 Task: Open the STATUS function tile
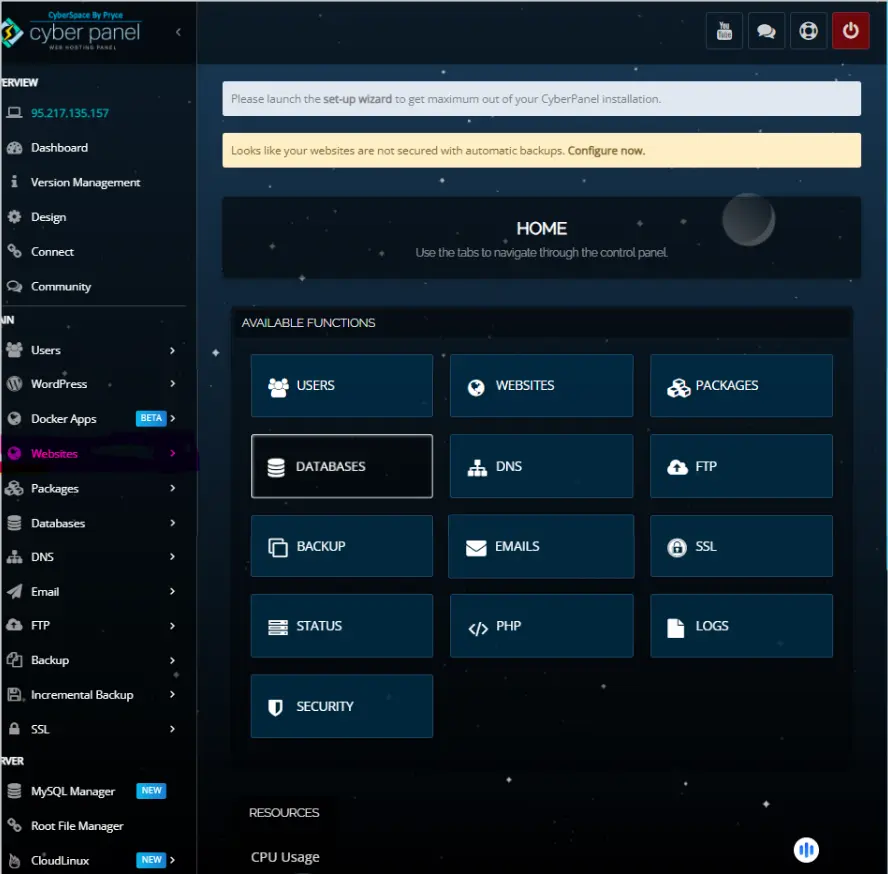341,626
